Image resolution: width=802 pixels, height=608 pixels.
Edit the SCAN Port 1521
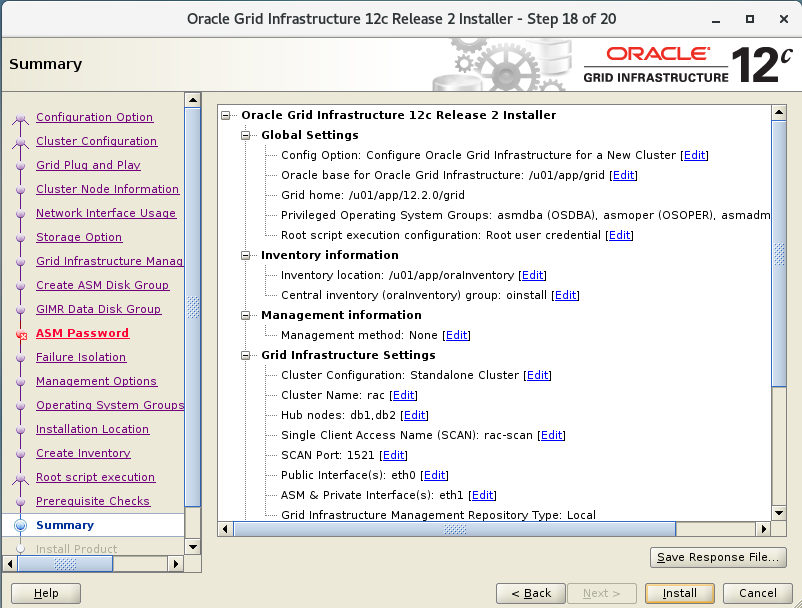point(394,455)
